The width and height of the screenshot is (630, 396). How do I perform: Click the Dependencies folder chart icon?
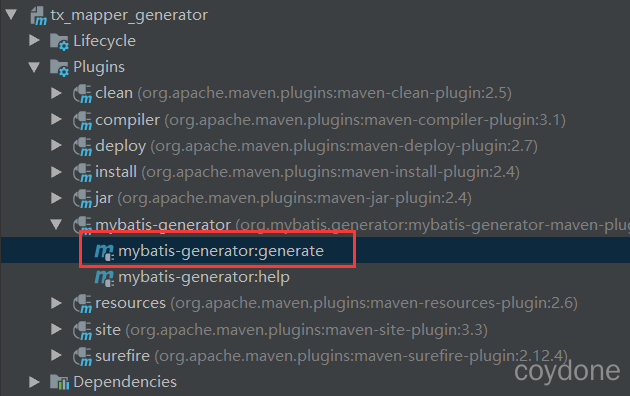(x=59, y=382)
